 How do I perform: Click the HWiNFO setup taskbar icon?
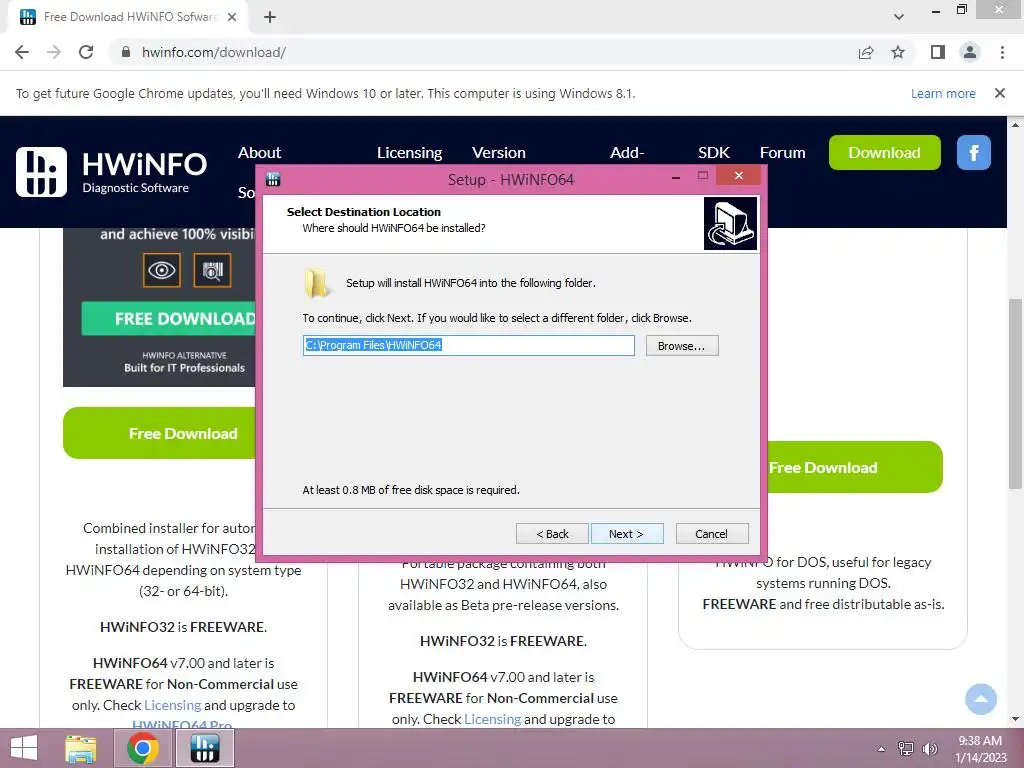(204, 748)
